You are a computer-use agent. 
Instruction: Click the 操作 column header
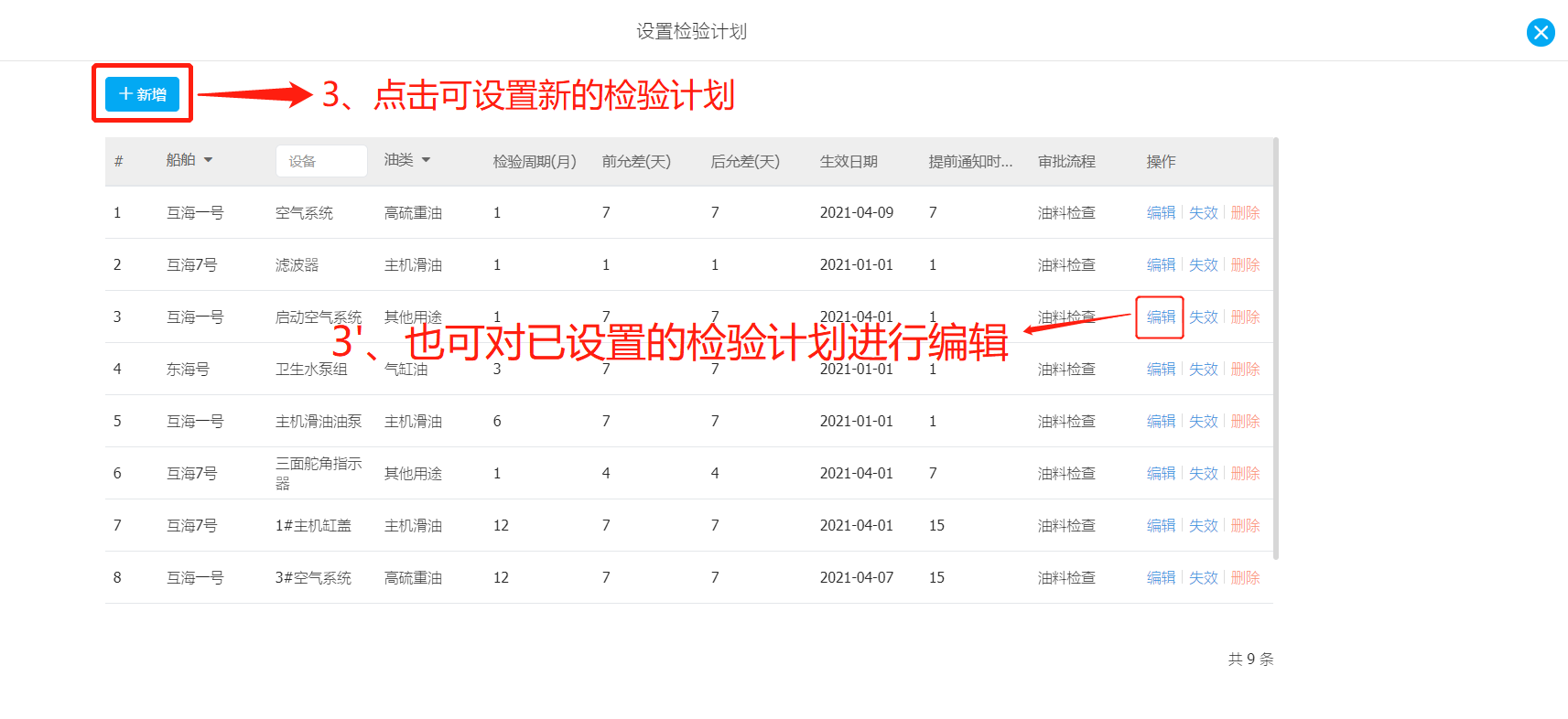click(x=1161, y=161)
